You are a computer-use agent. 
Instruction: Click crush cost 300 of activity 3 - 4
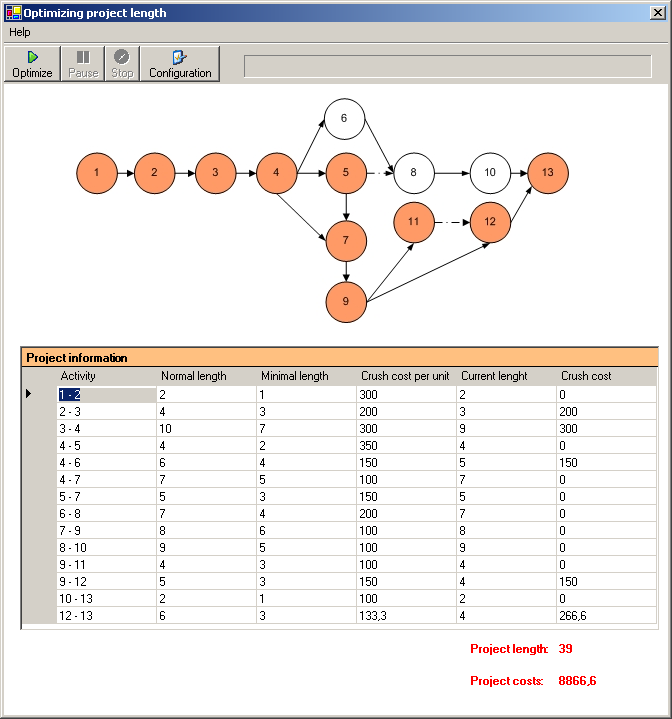[606, 429]
